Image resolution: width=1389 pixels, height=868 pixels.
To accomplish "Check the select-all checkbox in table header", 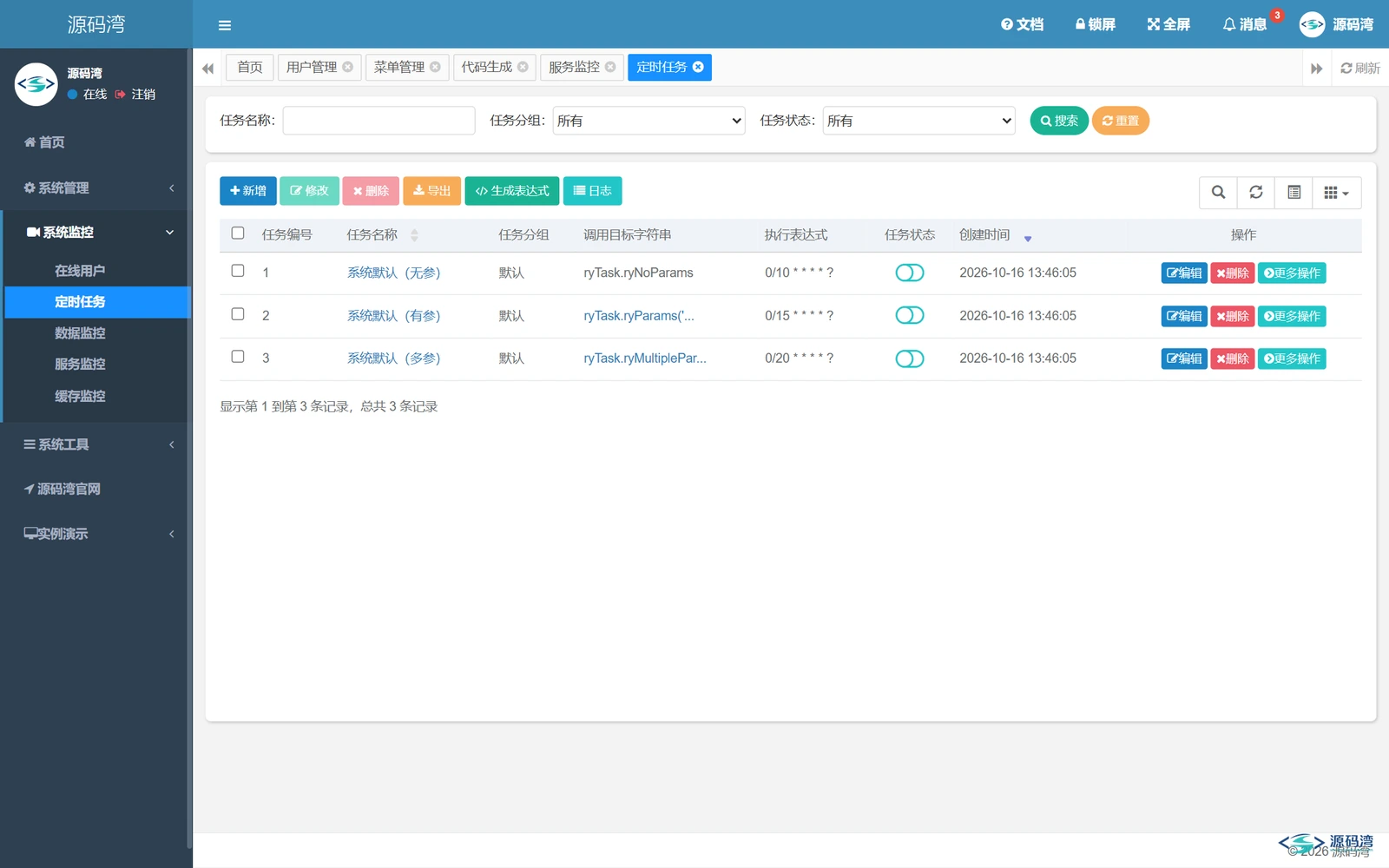I will tap(238, 233).
